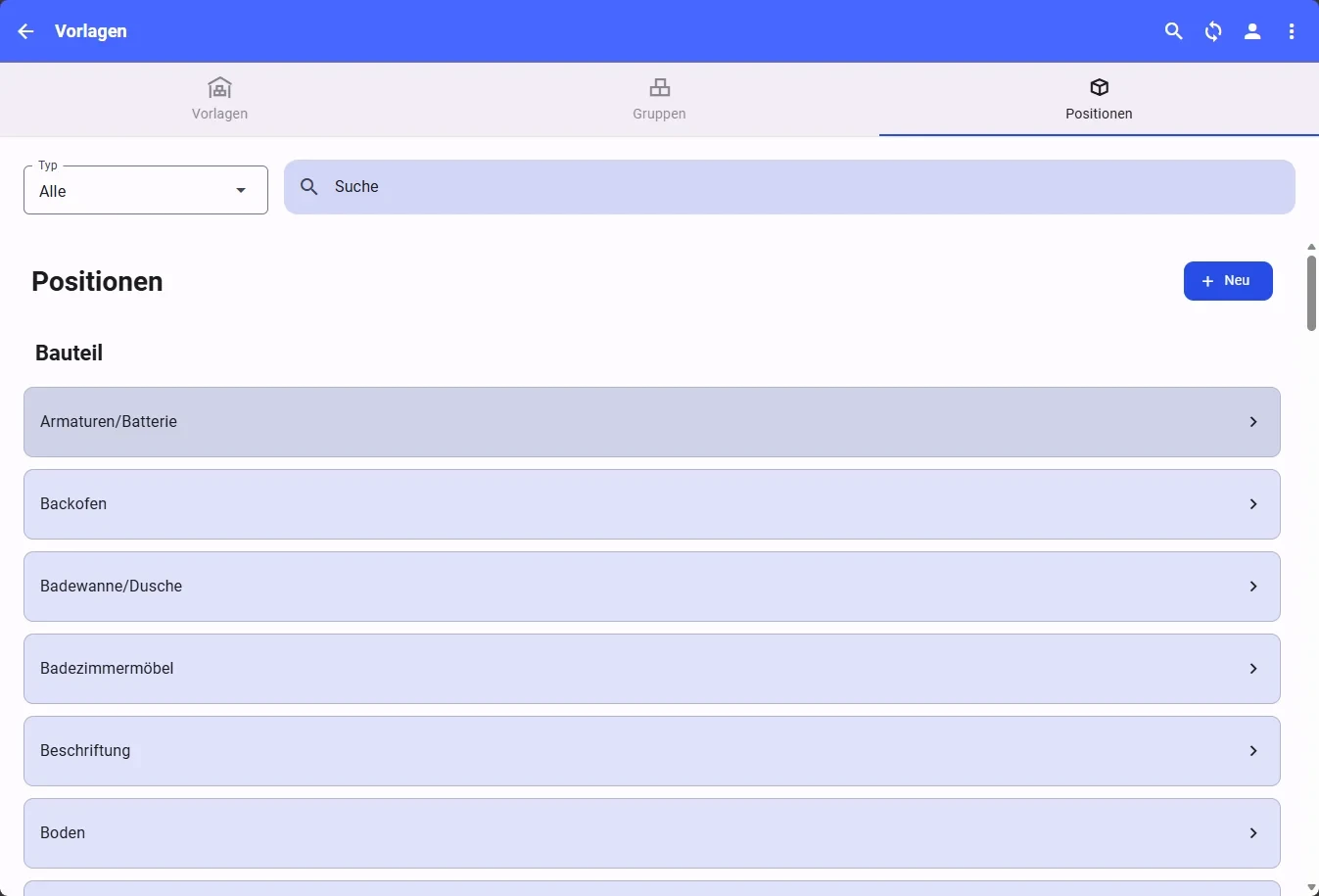Open the three-dot overflow menu
Screen dimensions: 1319x896
coord(1292,31)
